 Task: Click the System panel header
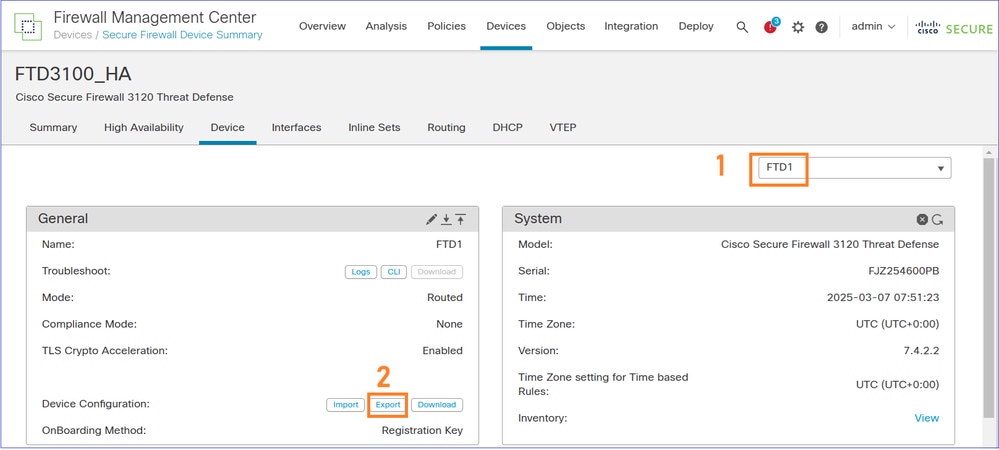[728, 219]
